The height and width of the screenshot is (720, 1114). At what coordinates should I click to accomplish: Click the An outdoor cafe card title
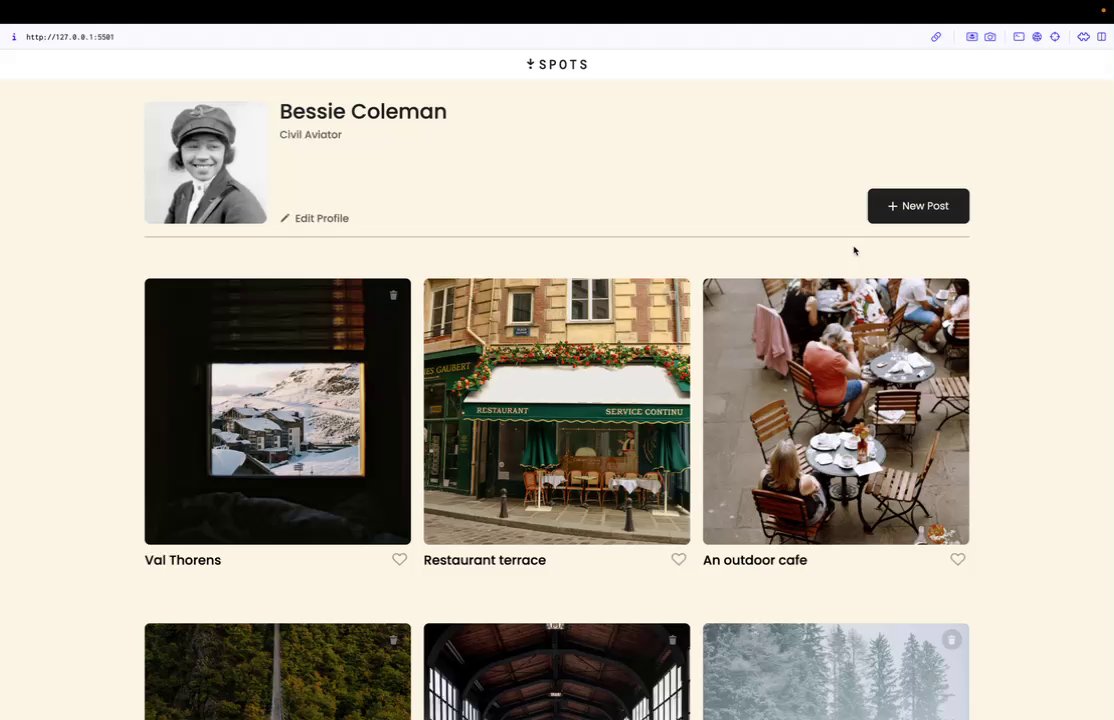(x=755, y=560)
